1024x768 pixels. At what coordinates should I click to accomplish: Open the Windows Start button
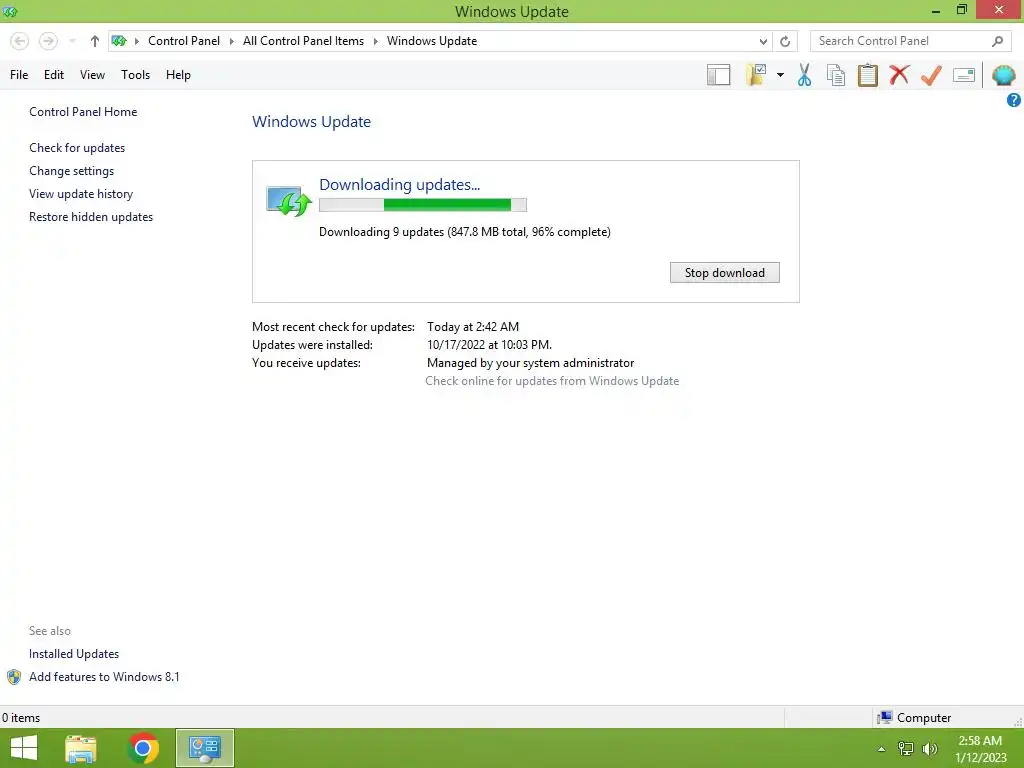(x=24, y=748)
